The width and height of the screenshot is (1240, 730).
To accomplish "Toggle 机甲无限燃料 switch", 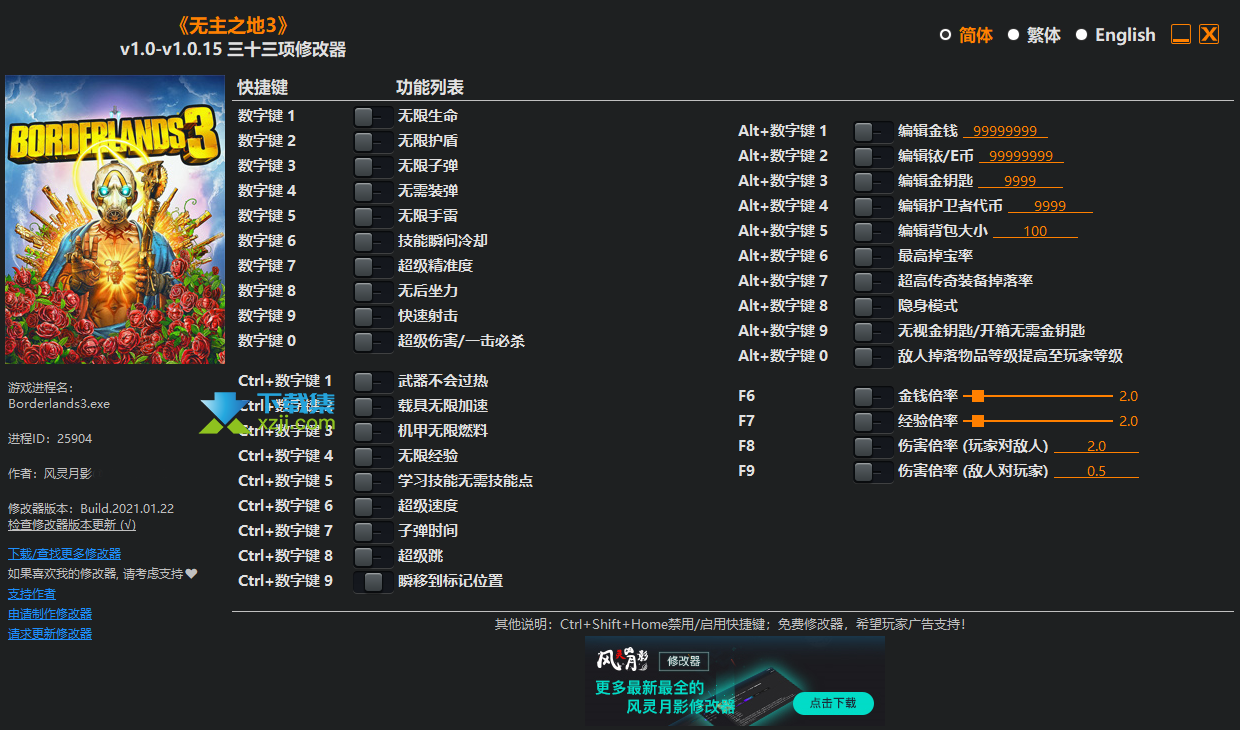I will (373, 431).
